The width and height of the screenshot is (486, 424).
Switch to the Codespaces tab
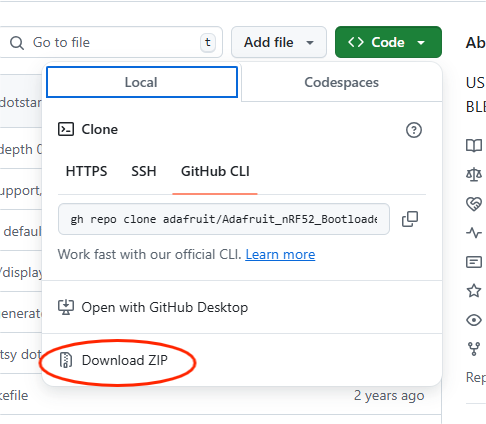point(341,82)
